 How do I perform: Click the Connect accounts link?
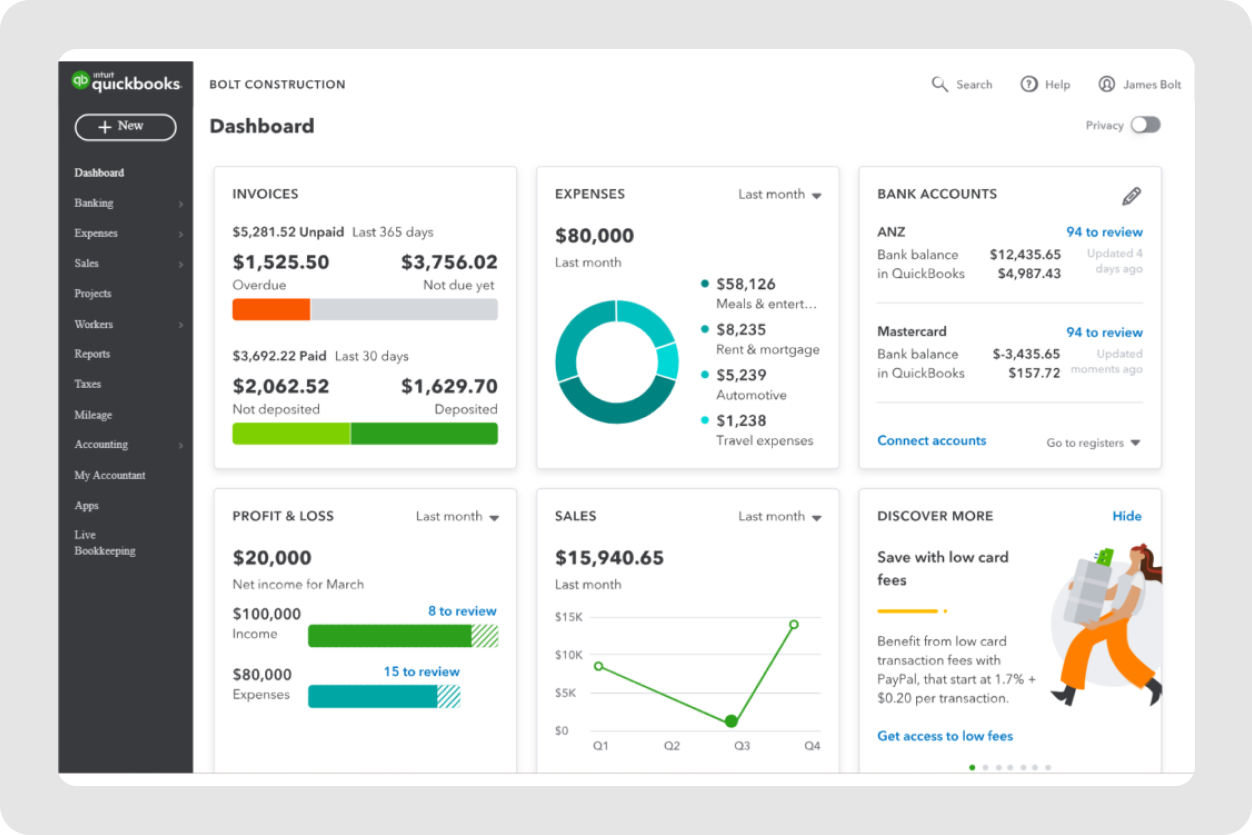(931, 440)
